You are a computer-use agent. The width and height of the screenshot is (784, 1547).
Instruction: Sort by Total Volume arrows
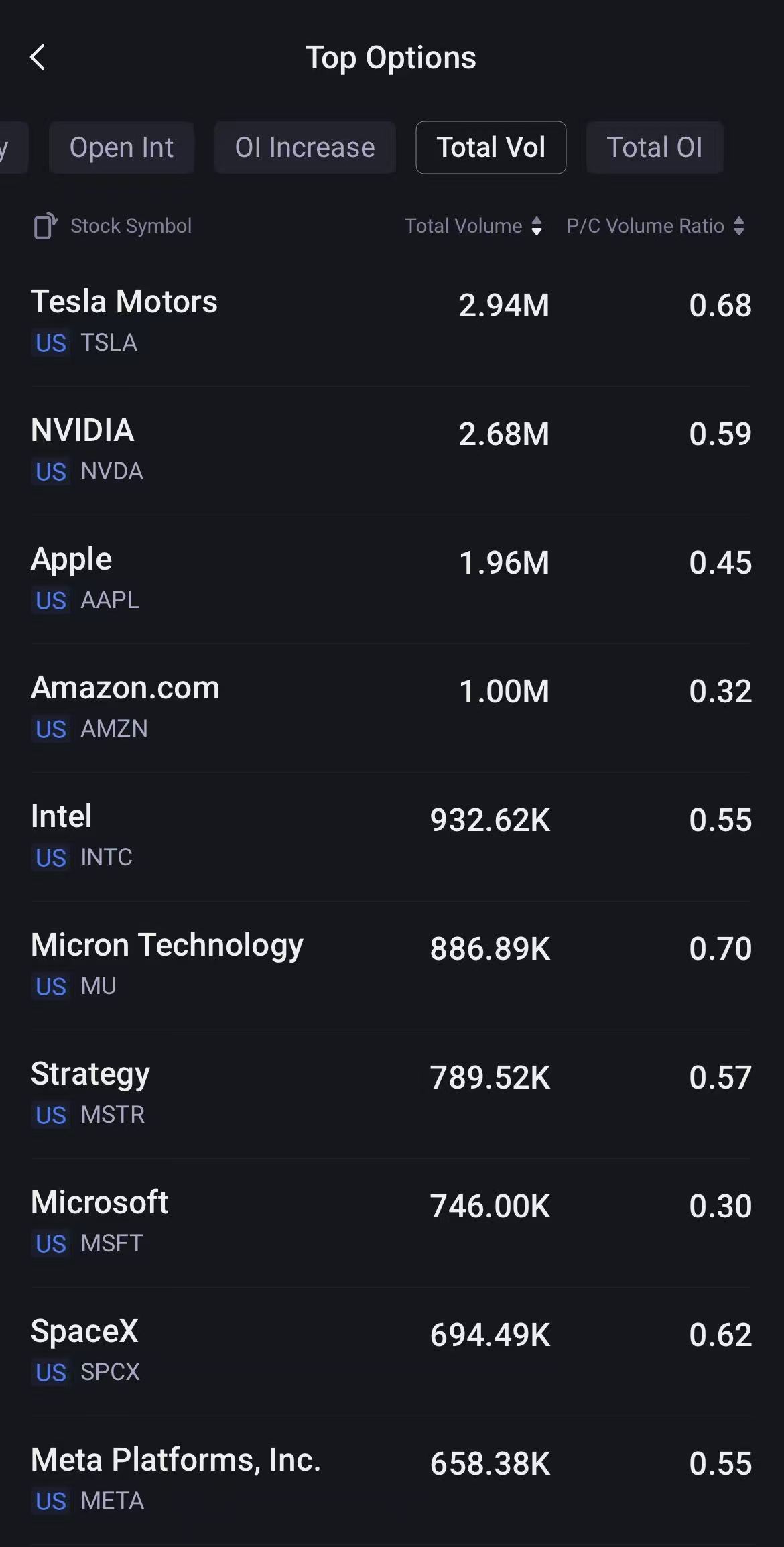tap(537, 226)
